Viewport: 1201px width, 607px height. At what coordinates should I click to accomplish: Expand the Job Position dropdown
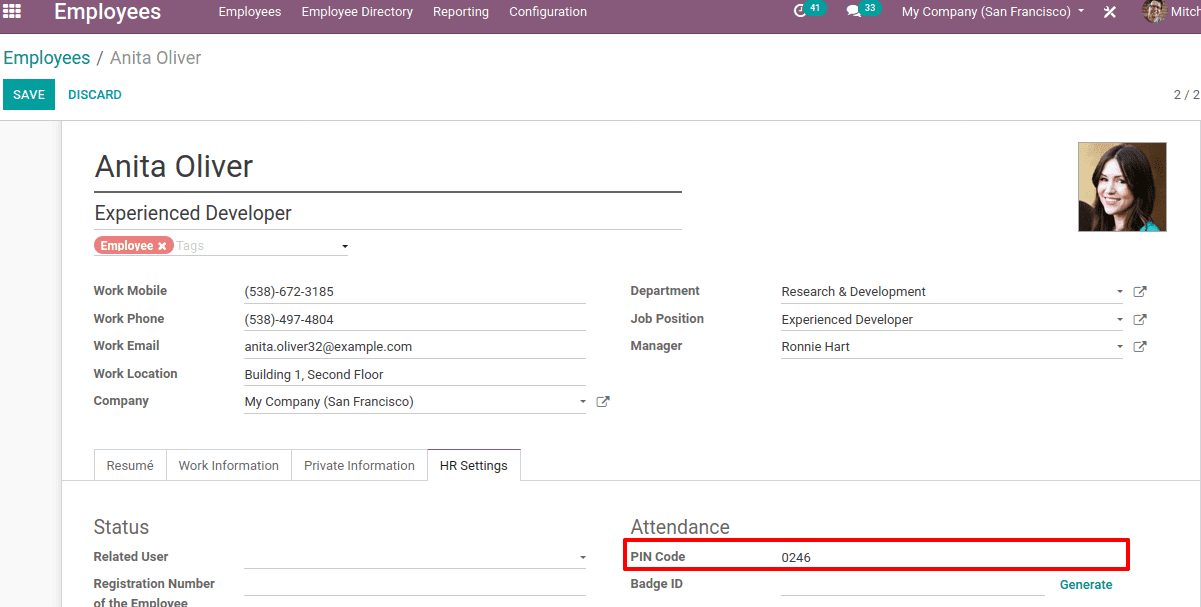pos(1120,320)
